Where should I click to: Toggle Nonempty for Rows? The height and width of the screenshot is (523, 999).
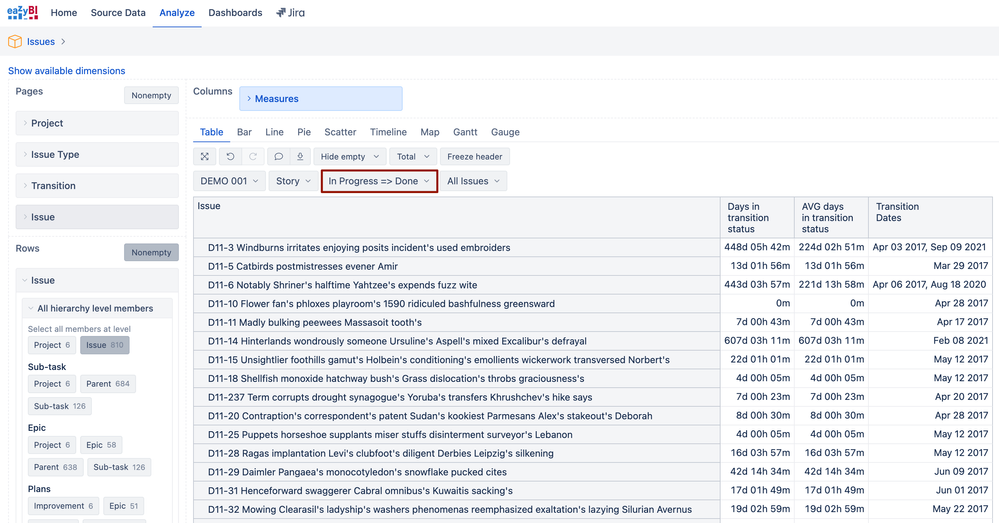coord(151,253)
